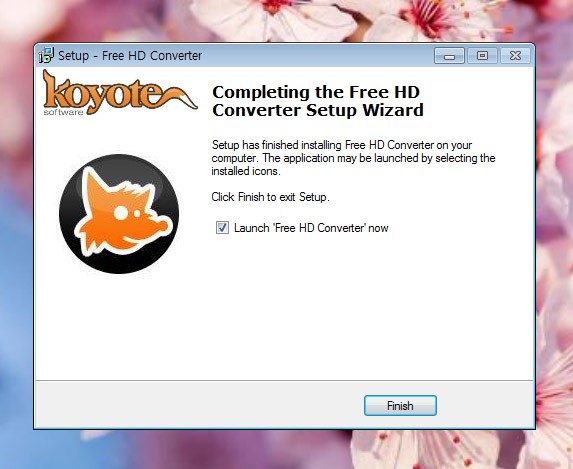The width and height of the screenshot is (573, 469).
Task: Maximize the Setup window
Action: click(482, 56)
